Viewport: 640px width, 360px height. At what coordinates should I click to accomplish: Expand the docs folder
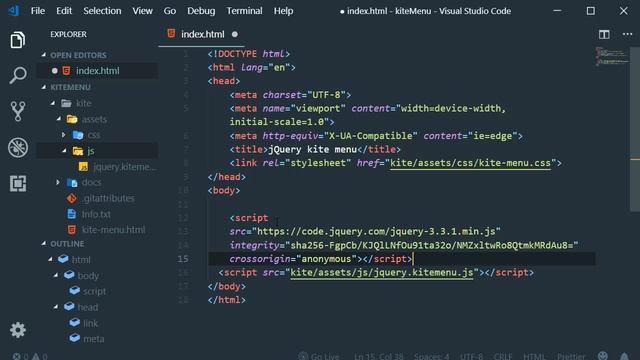coord(58,182)
